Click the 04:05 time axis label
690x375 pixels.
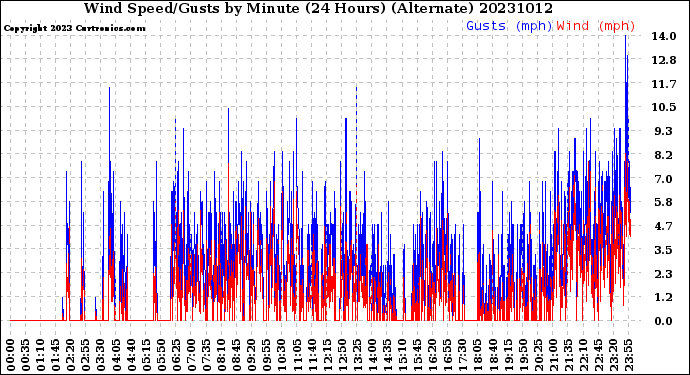116,355
